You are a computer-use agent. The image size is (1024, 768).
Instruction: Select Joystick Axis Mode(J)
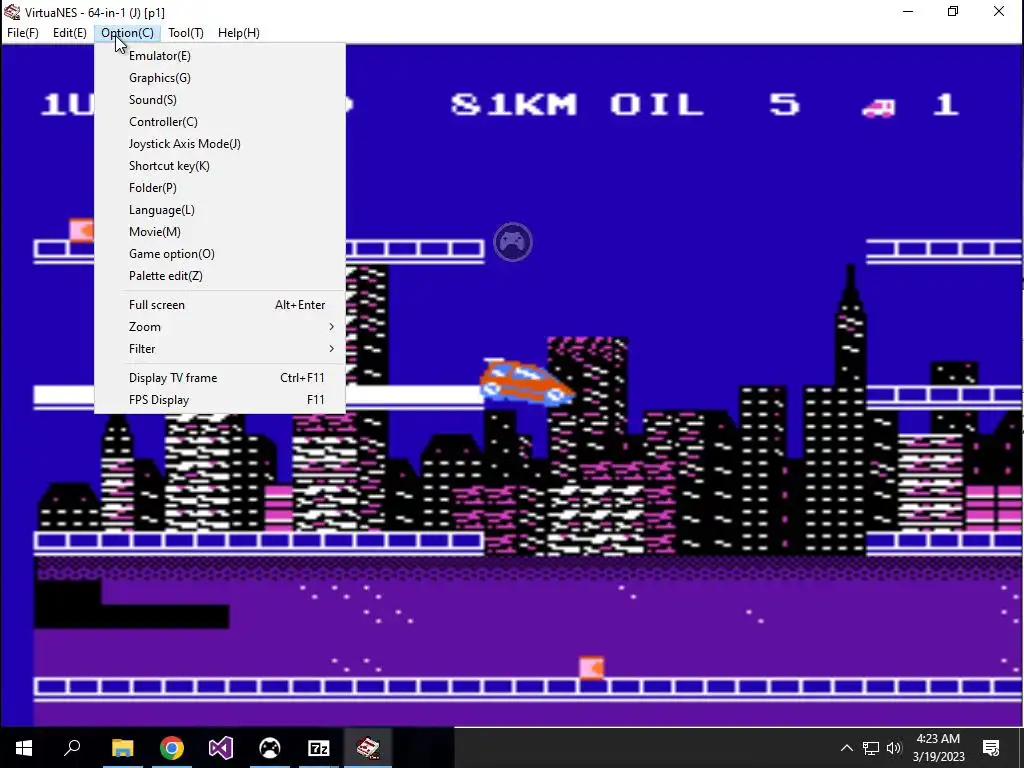pyautogui.click(x=220, y=144)
